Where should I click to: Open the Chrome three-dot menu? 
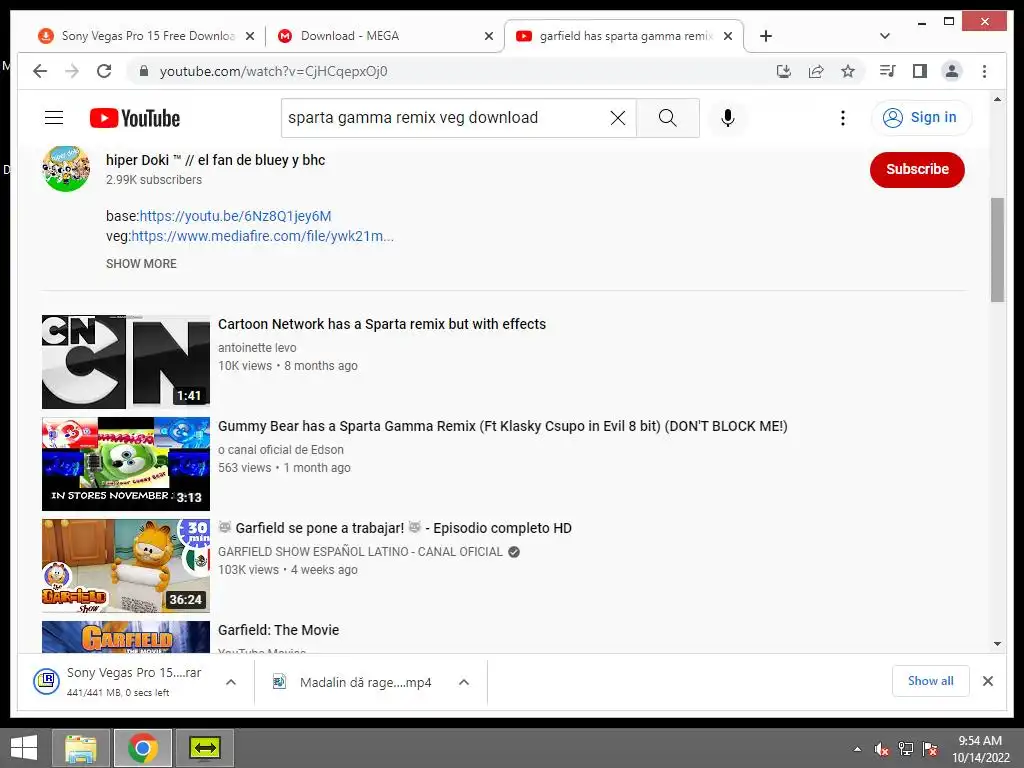pyautogui.click(x=984, y=71)
